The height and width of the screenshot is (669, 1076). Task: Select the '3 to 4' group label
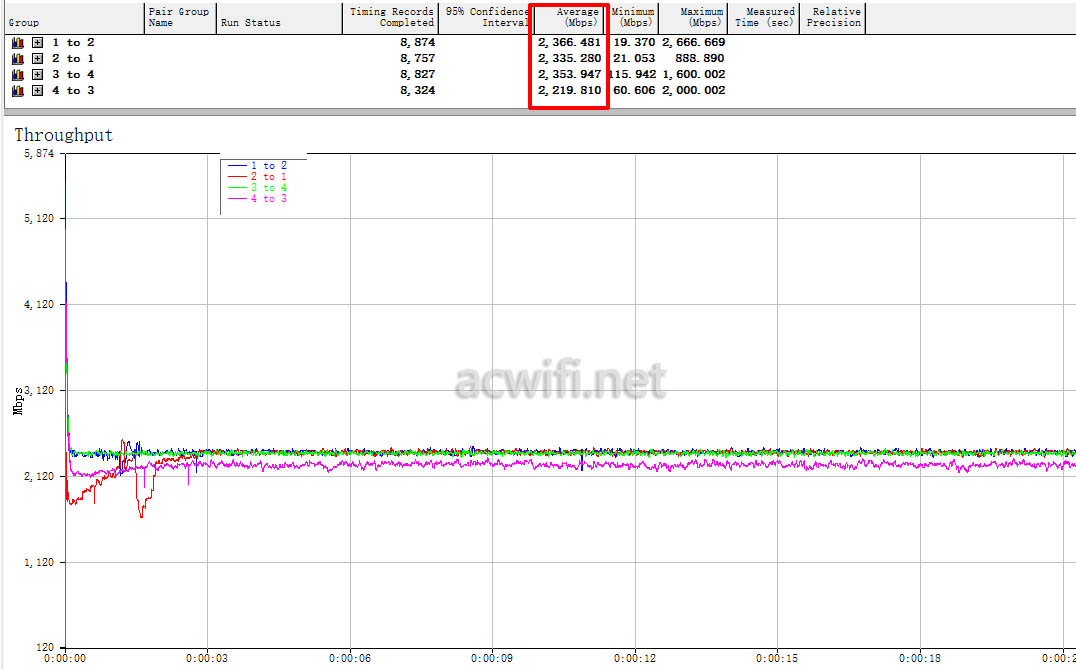click(73, 74)
